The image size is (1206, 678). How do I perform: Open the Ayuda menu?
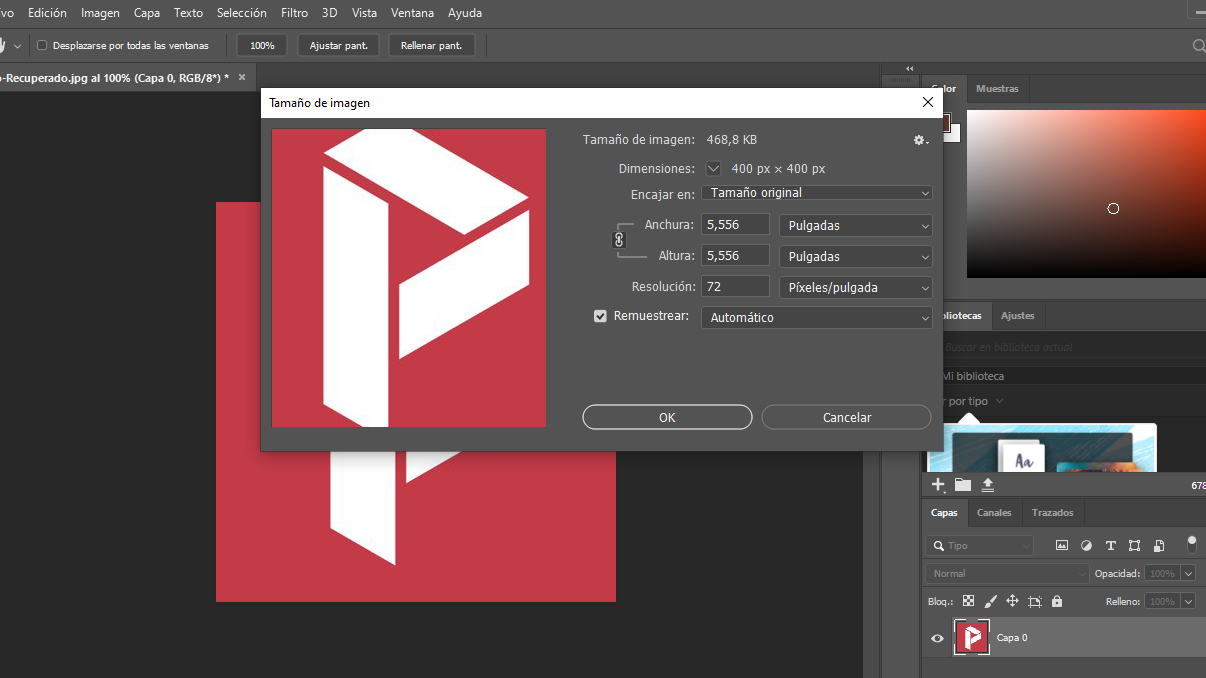point(465,13)
